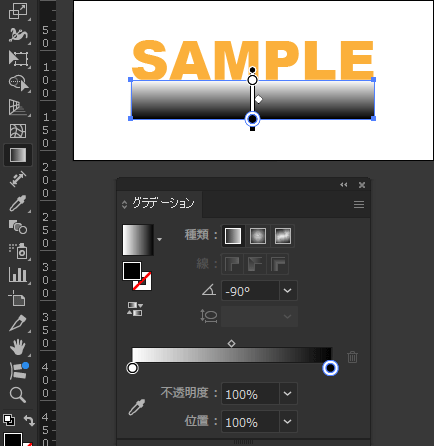Click the white stop on the canvas gradient annotator

point(252,80)
